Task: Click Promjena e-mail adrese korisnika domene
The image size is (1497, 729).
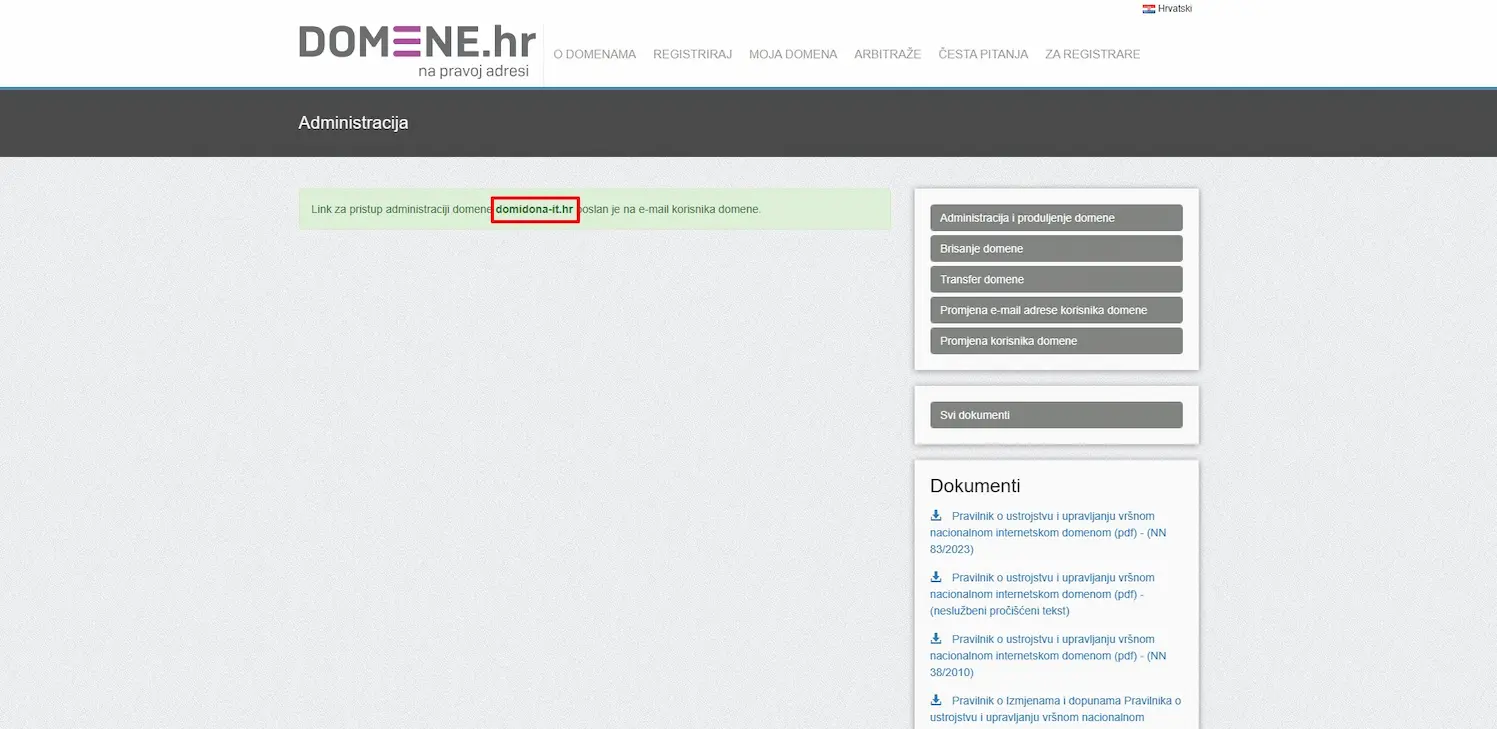Action: click(x=1055, y=310)
